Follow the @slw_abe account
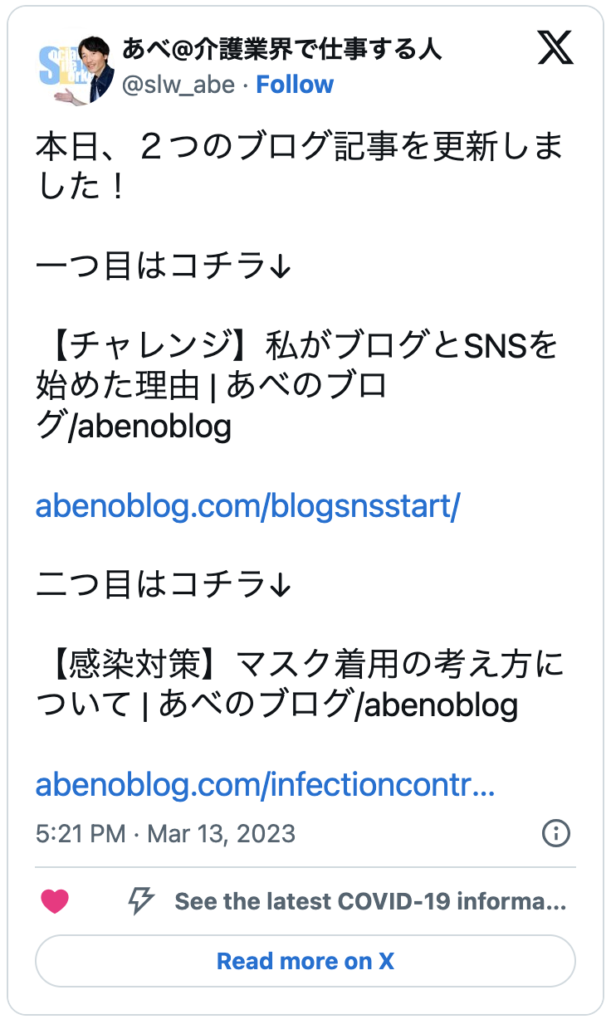Image resolution: width=611 pixels, height=1024 pixels. [x=294, y=85]
